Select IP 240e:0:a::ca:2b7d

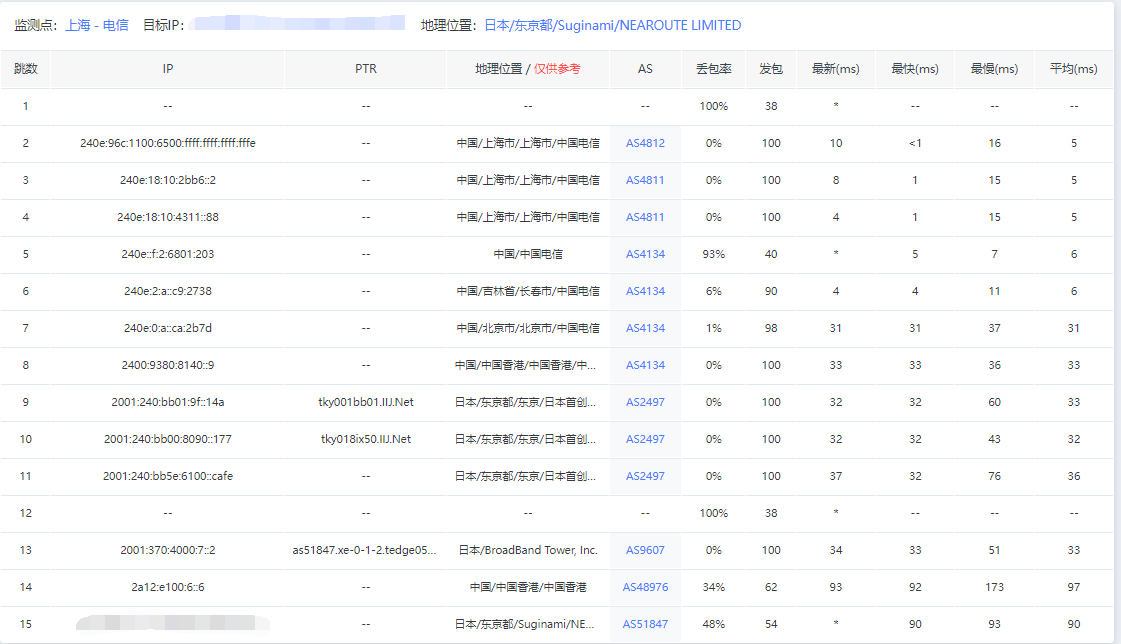click(x=167, y=328)
